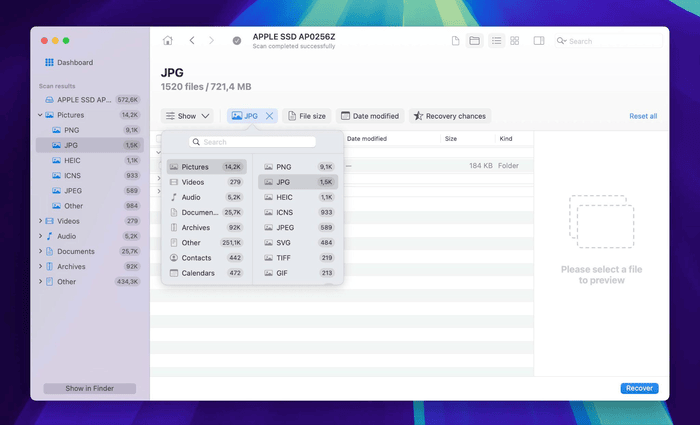Pick TIFF in the popup format list
This screenshot has height=425, width=700.
[298, 258]
